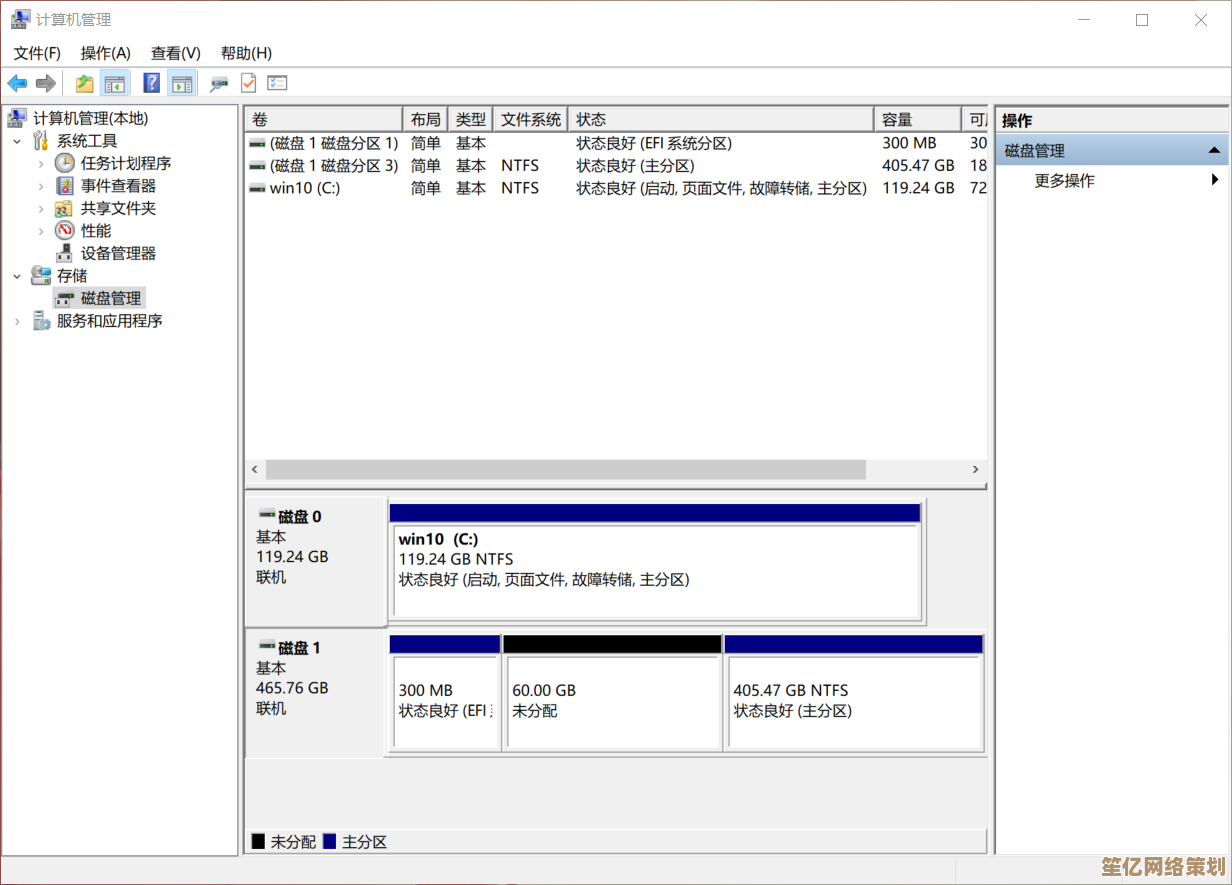Click the blue Back arrow in toolbar

point(17,84)
